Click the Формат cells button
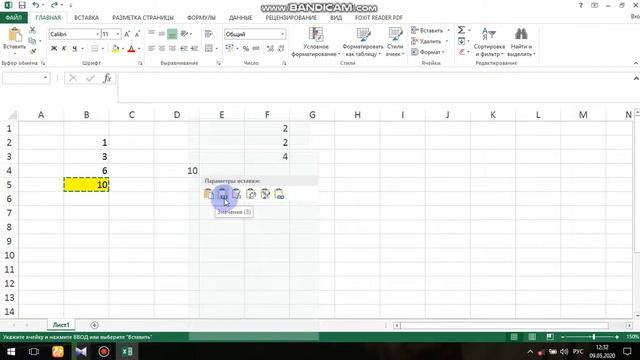This screenshot has width=640, height=360. [427, 52]
